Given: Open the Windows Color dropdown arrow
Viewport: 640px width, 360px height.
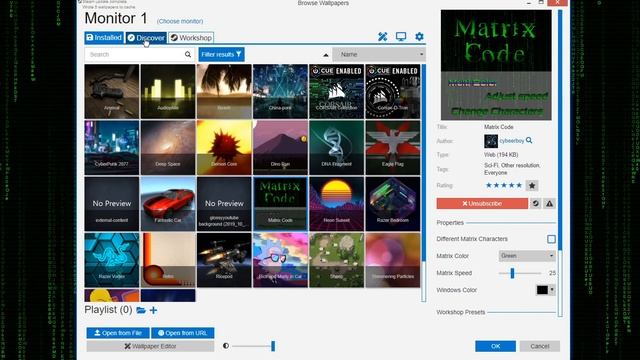Looking at the screenshot, I should (x=552, y=290).
